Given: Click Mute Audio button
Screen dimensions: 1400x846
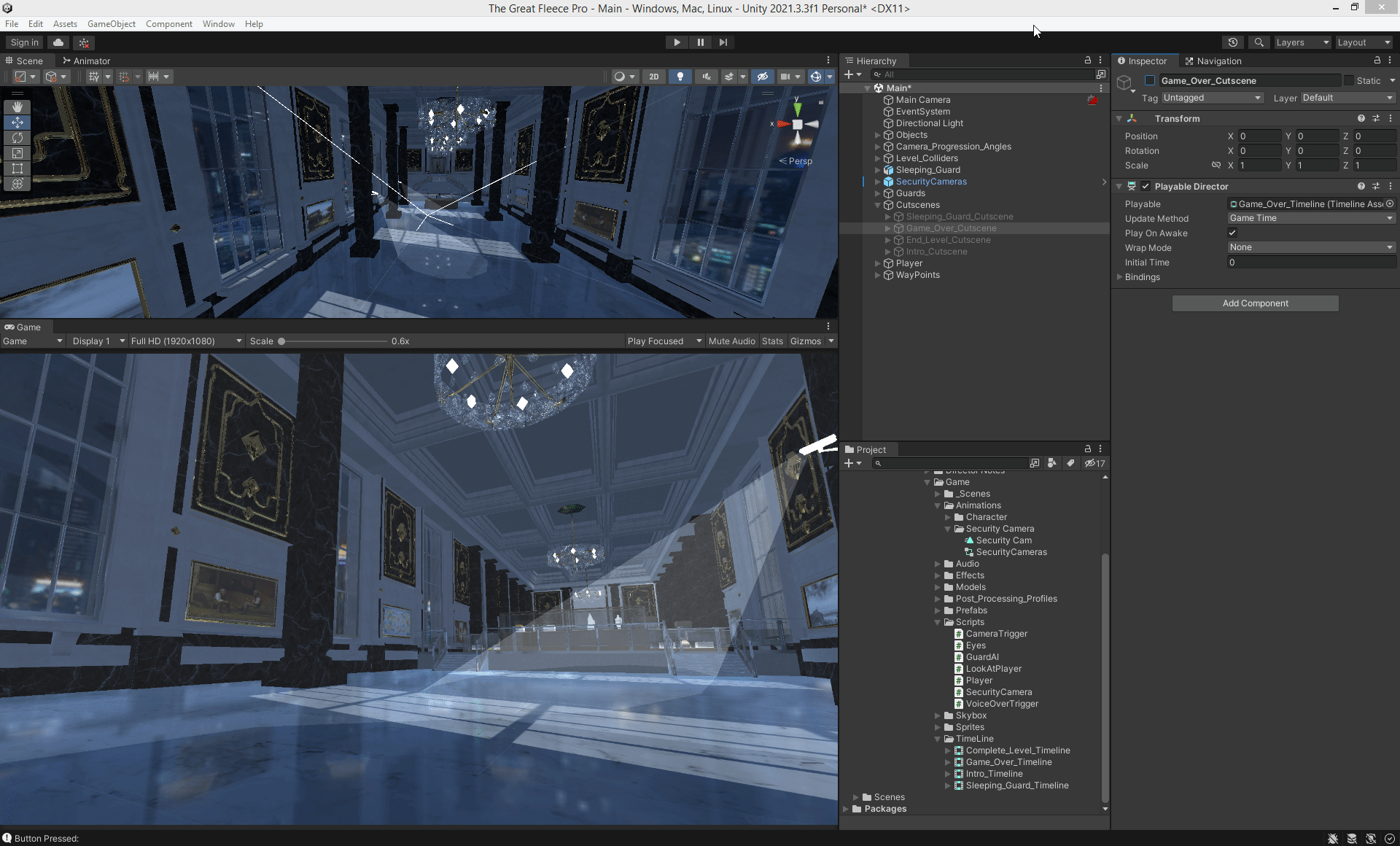Looking at the screenshot, I should pos(731,341).
